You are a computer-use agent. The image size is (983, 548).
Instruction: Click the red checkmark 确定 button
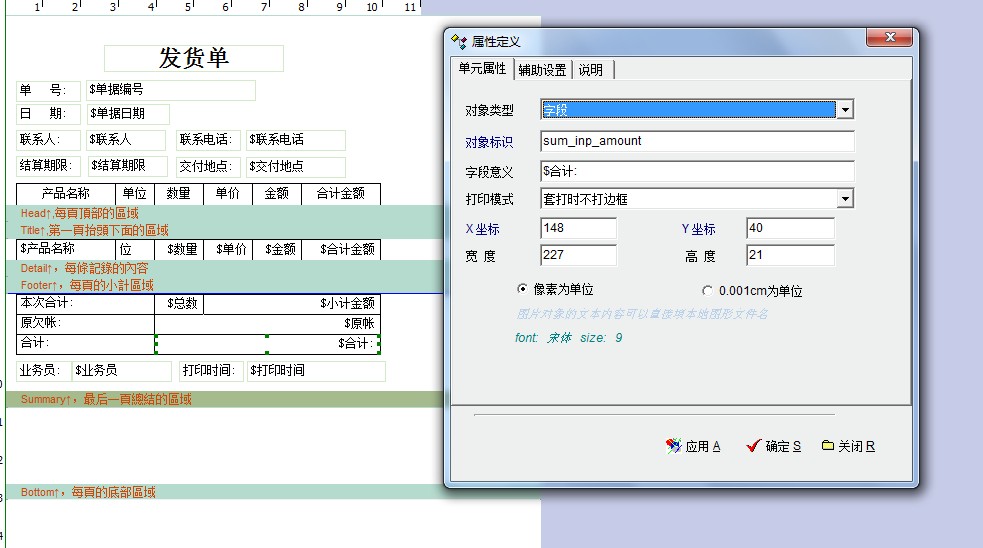[x=773, y=446]
